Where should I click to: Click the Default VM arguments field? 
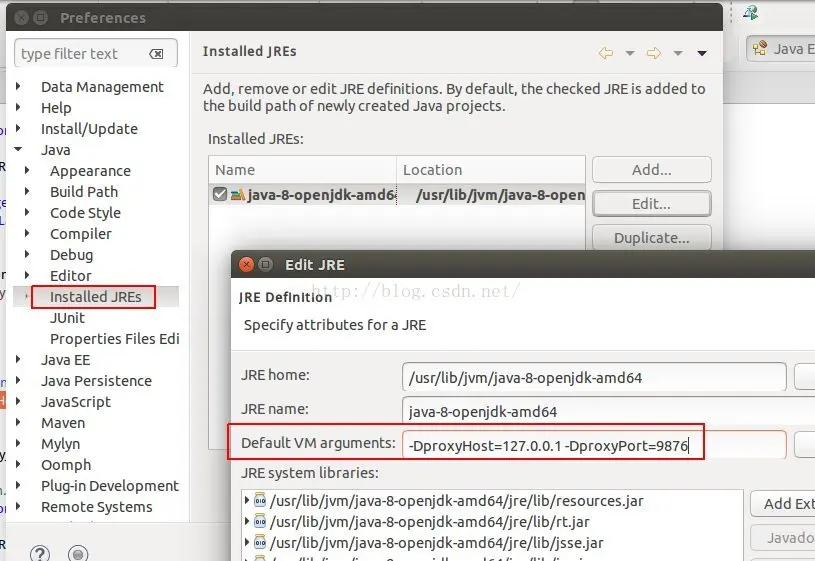pyautogui.click(x=594, y=445)
